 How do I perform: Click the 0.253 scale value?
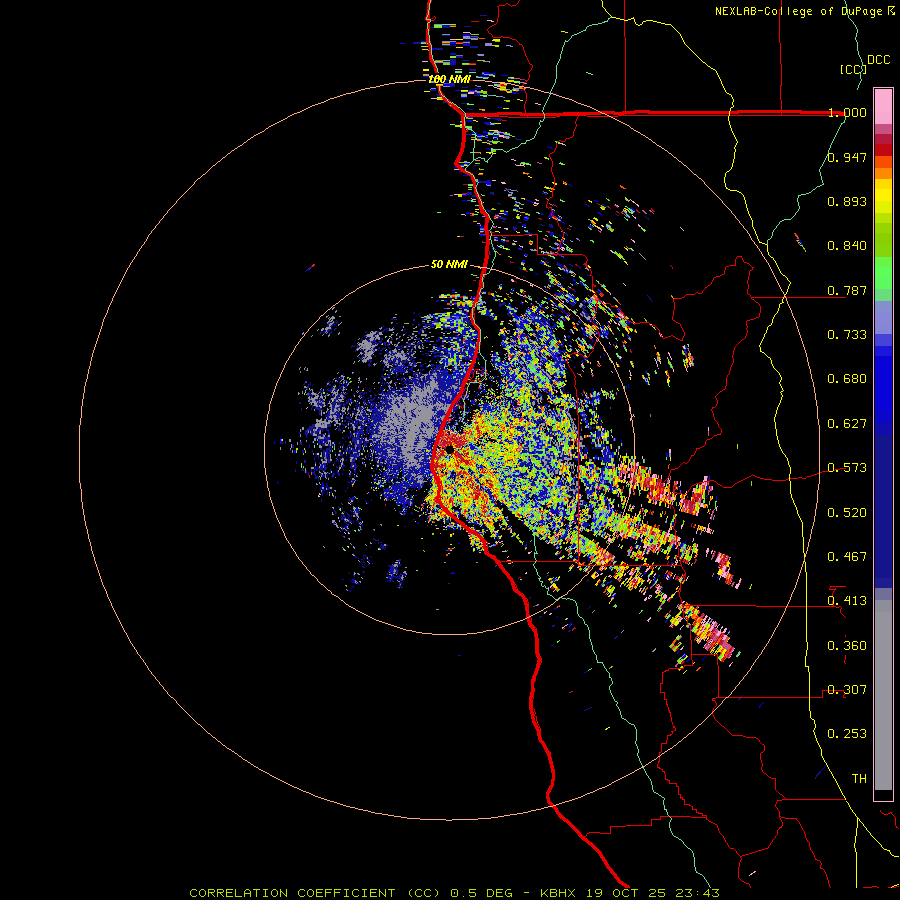coord(847,734)
